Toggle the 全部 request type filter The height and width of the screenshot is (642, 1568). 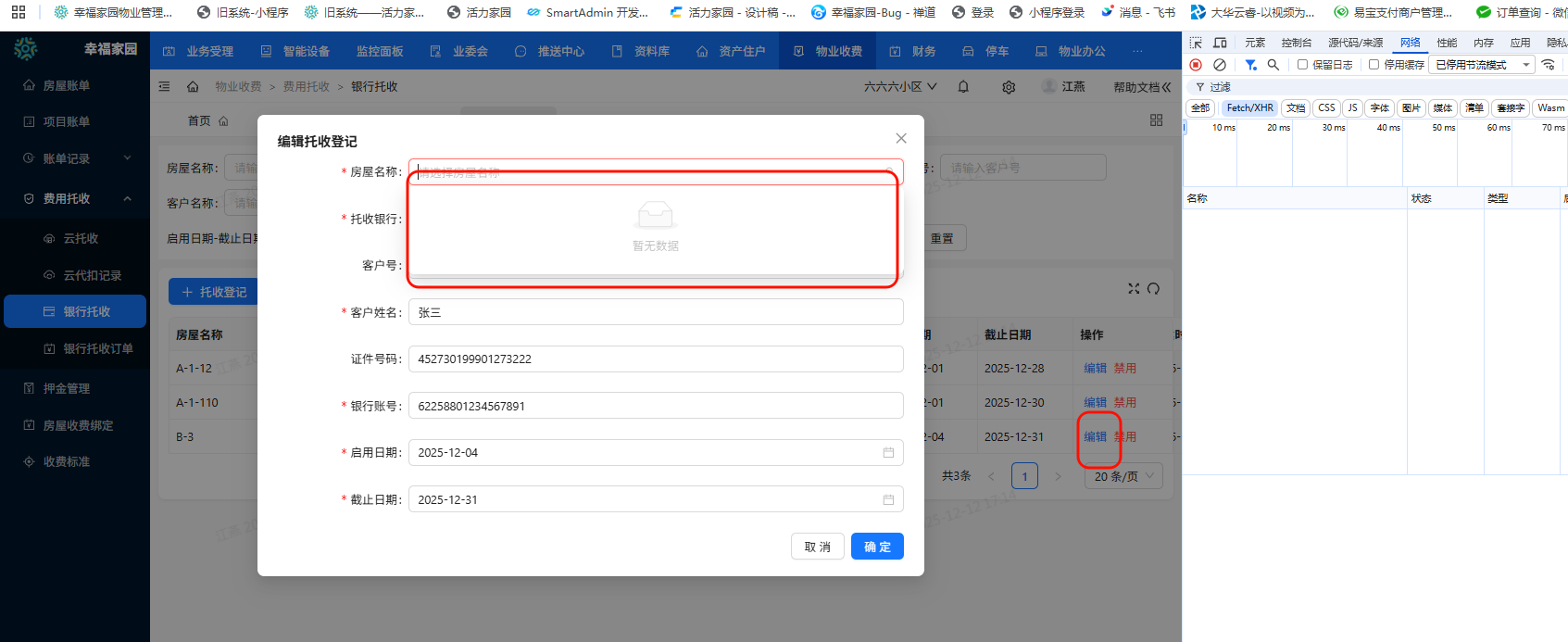pos(1200,108)
